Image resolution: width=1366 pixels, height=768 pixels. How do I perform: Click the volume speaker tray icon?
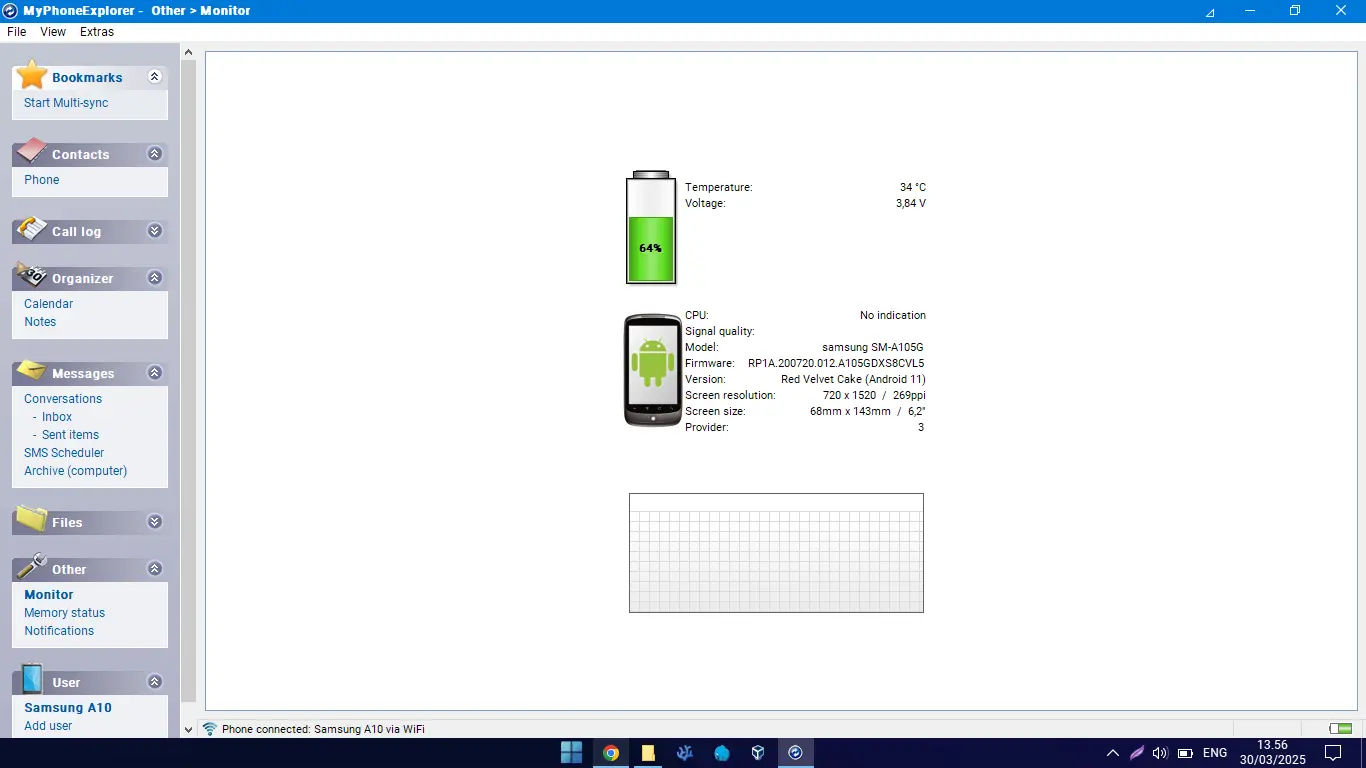1160,753
